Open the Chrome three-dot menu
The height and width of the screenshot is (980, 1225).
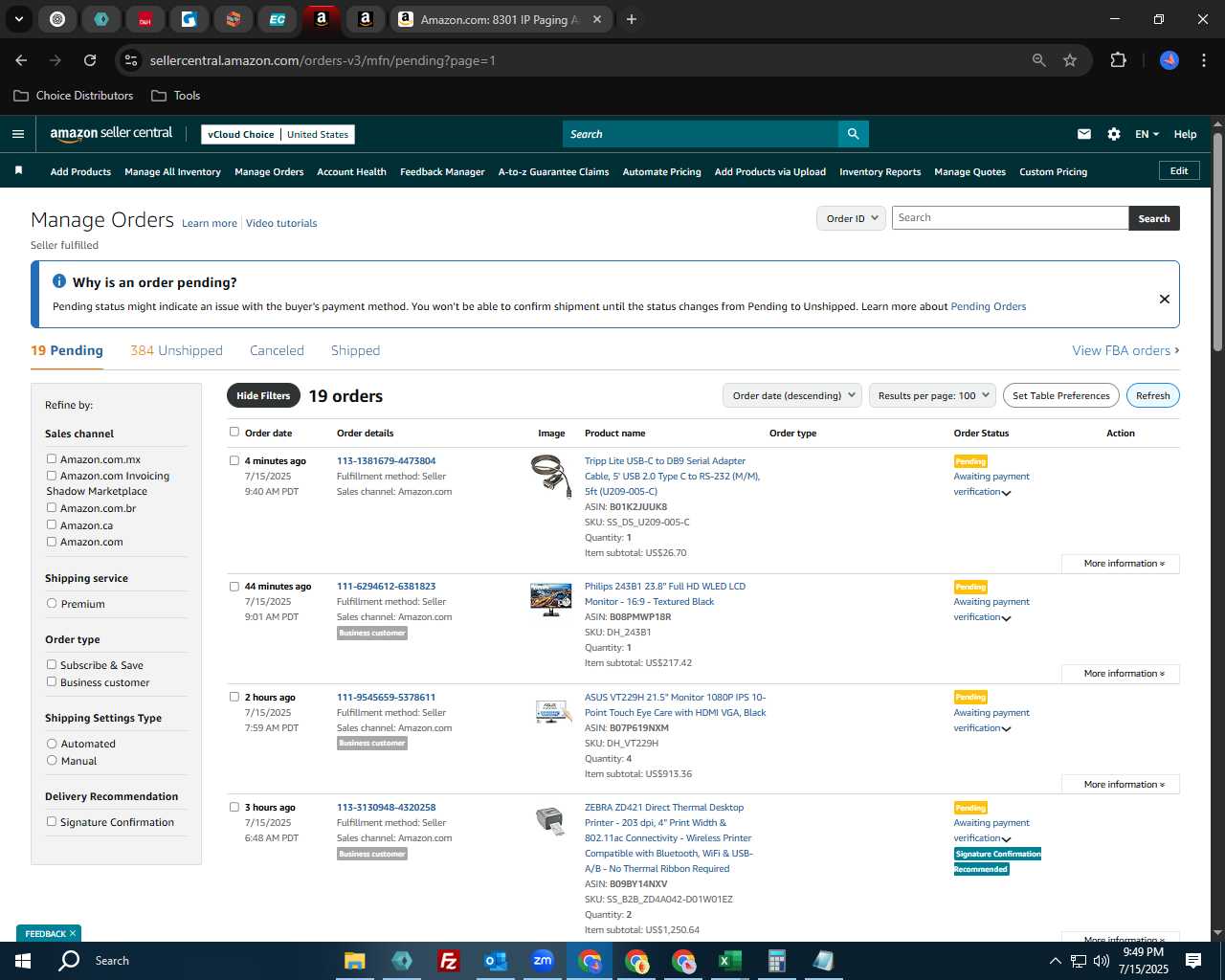1202,60
